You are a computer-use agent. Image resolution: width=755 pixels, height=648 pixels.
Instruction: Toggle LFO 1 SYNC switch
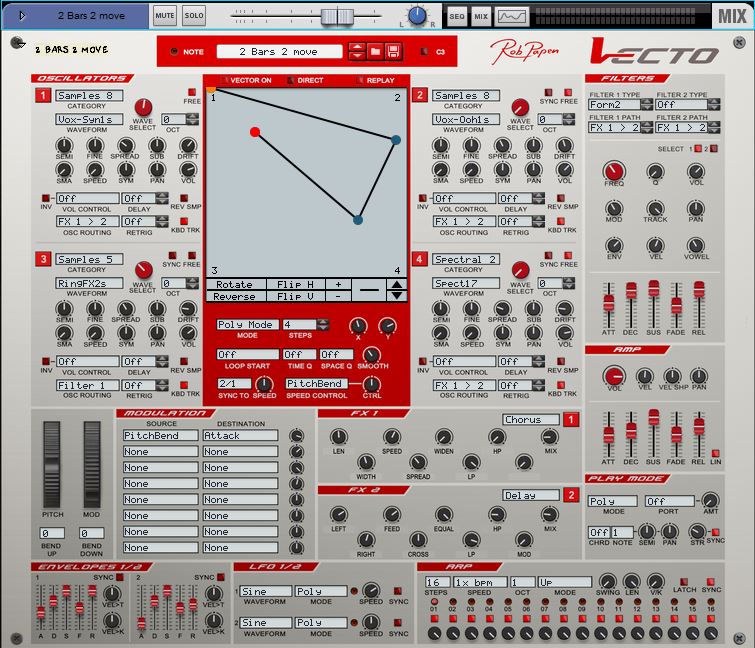[x=398, y=591]
